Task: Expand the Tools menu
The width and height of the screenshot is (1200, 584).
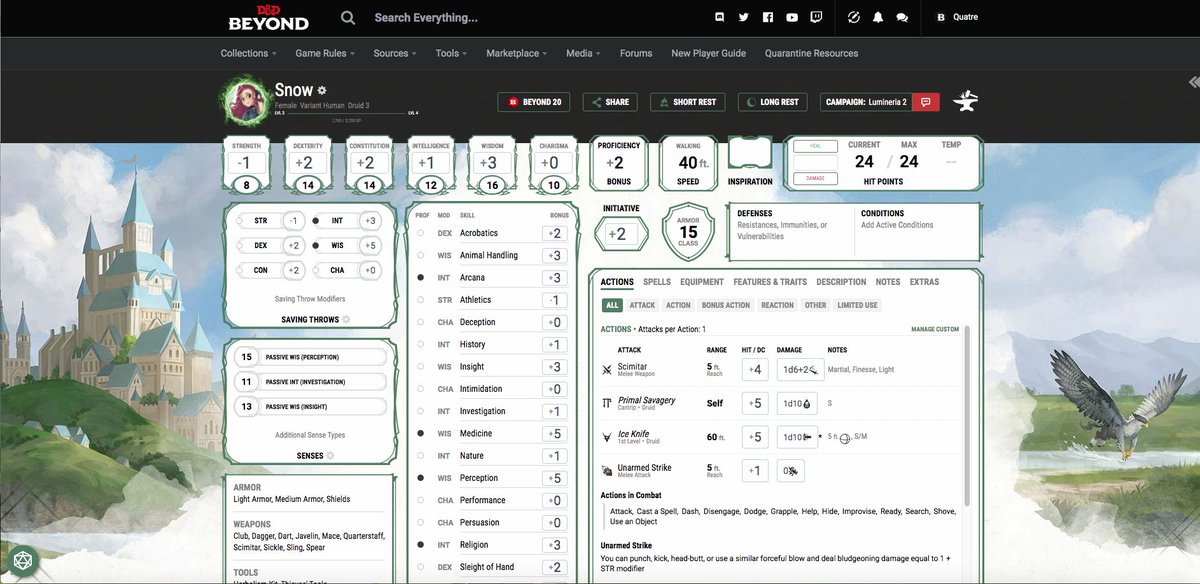Action: coord(451,53)
